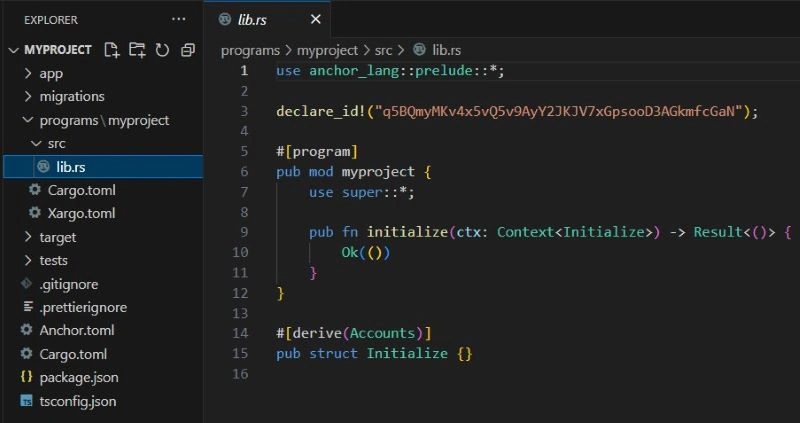
Task: Click the gear icon beside Xargo.toml
Action: point(35,213)
